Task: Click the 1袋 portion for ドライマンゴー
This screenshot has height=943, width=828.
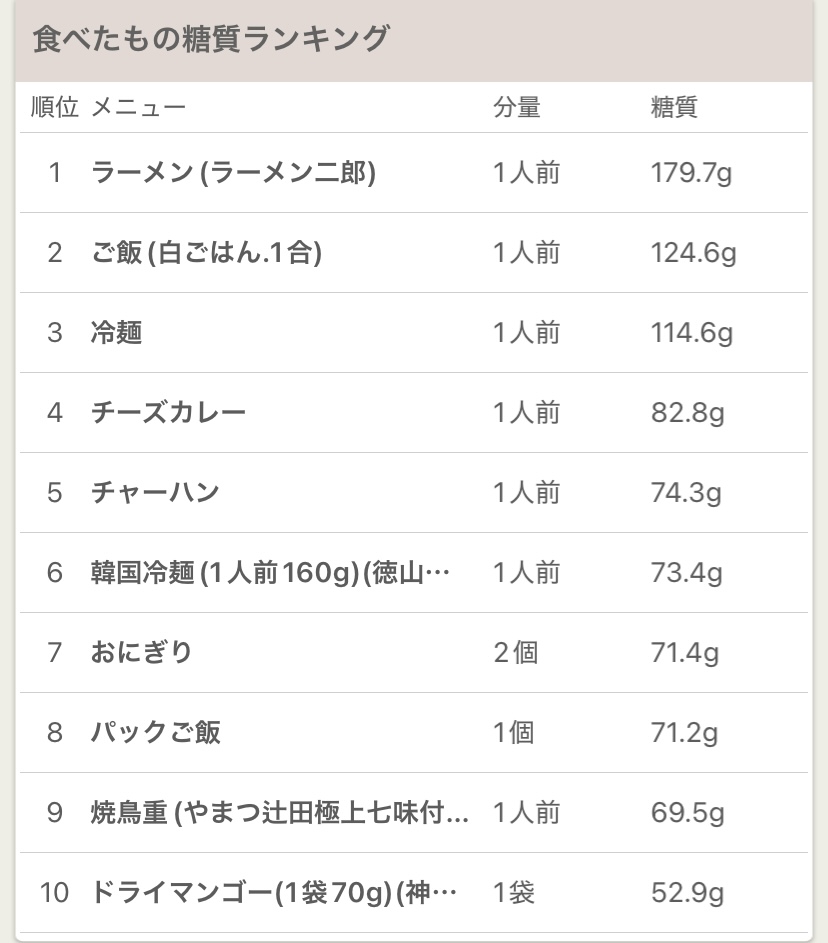Action: coord(514,892)
